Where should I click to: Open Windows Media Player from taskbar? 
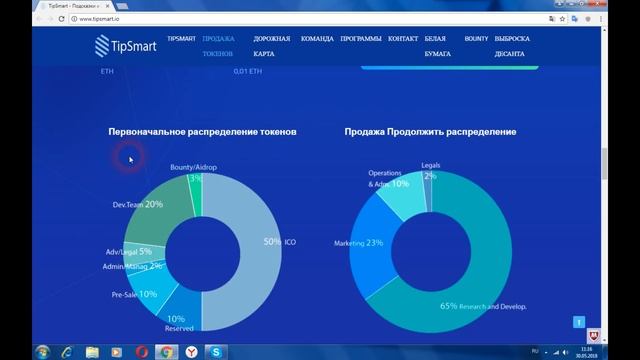click(117, 352)
